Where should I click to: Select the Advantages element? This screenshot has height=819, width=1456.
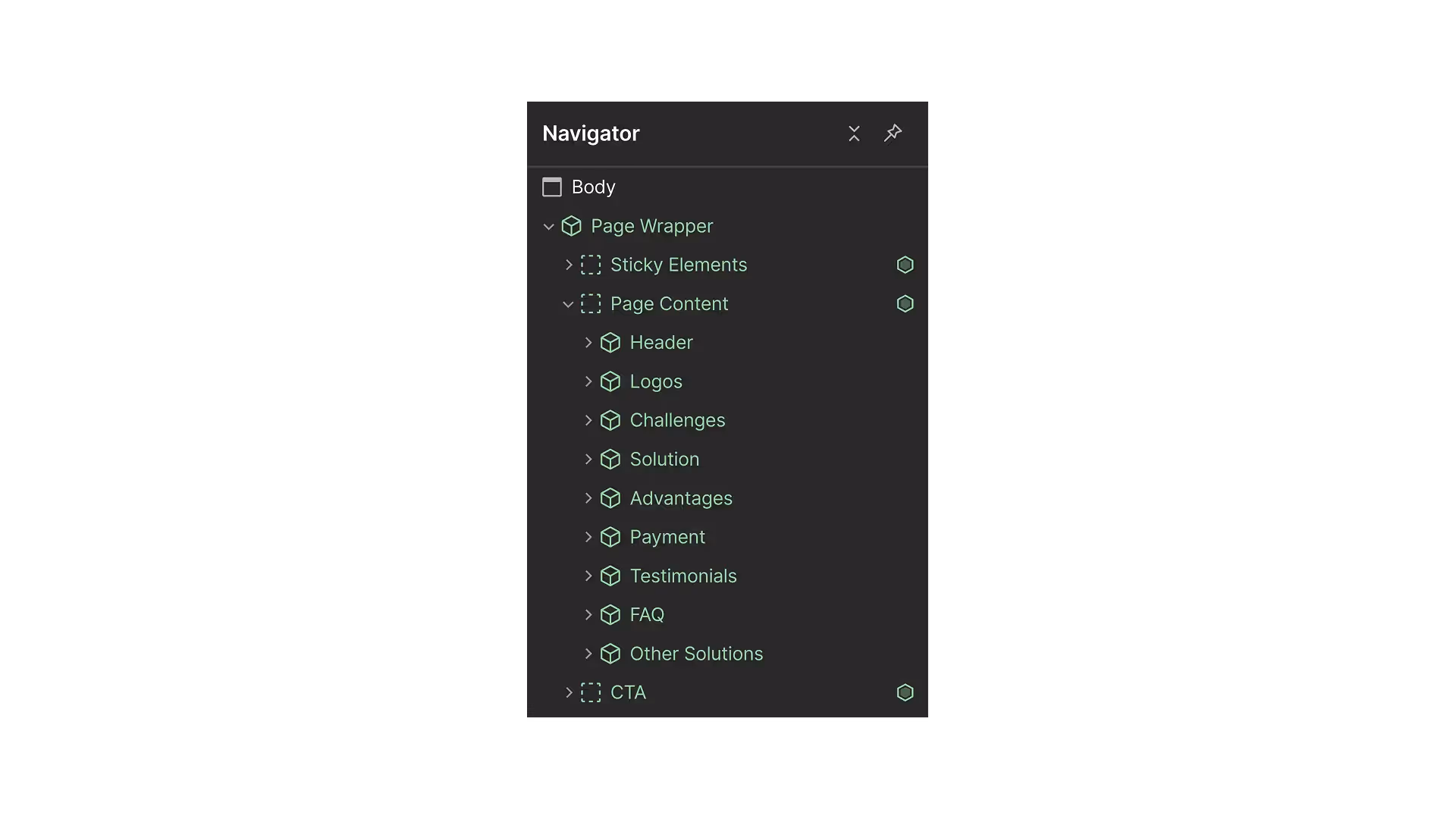point(681,498)
